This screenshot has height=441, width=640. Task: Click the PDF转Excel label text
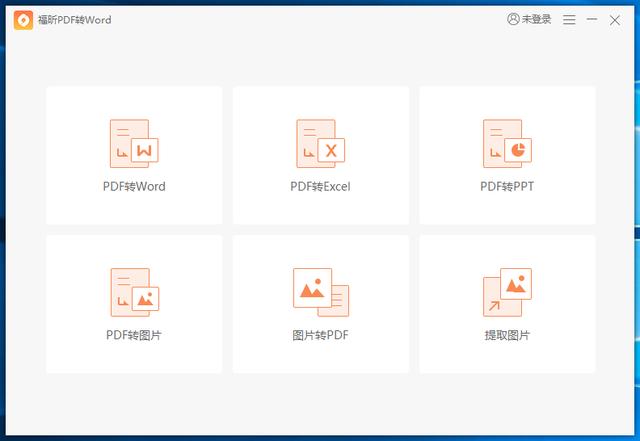coord(320,187)
